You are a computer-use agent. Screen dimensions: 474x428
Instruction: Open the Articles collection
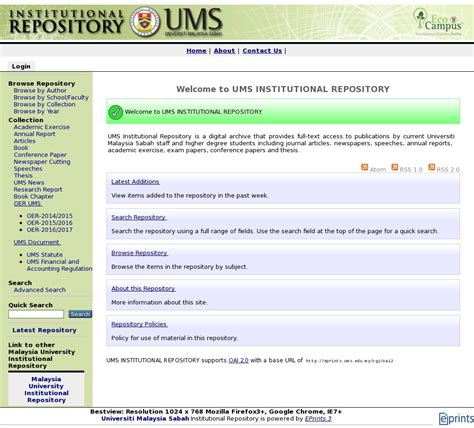point(24,141)
